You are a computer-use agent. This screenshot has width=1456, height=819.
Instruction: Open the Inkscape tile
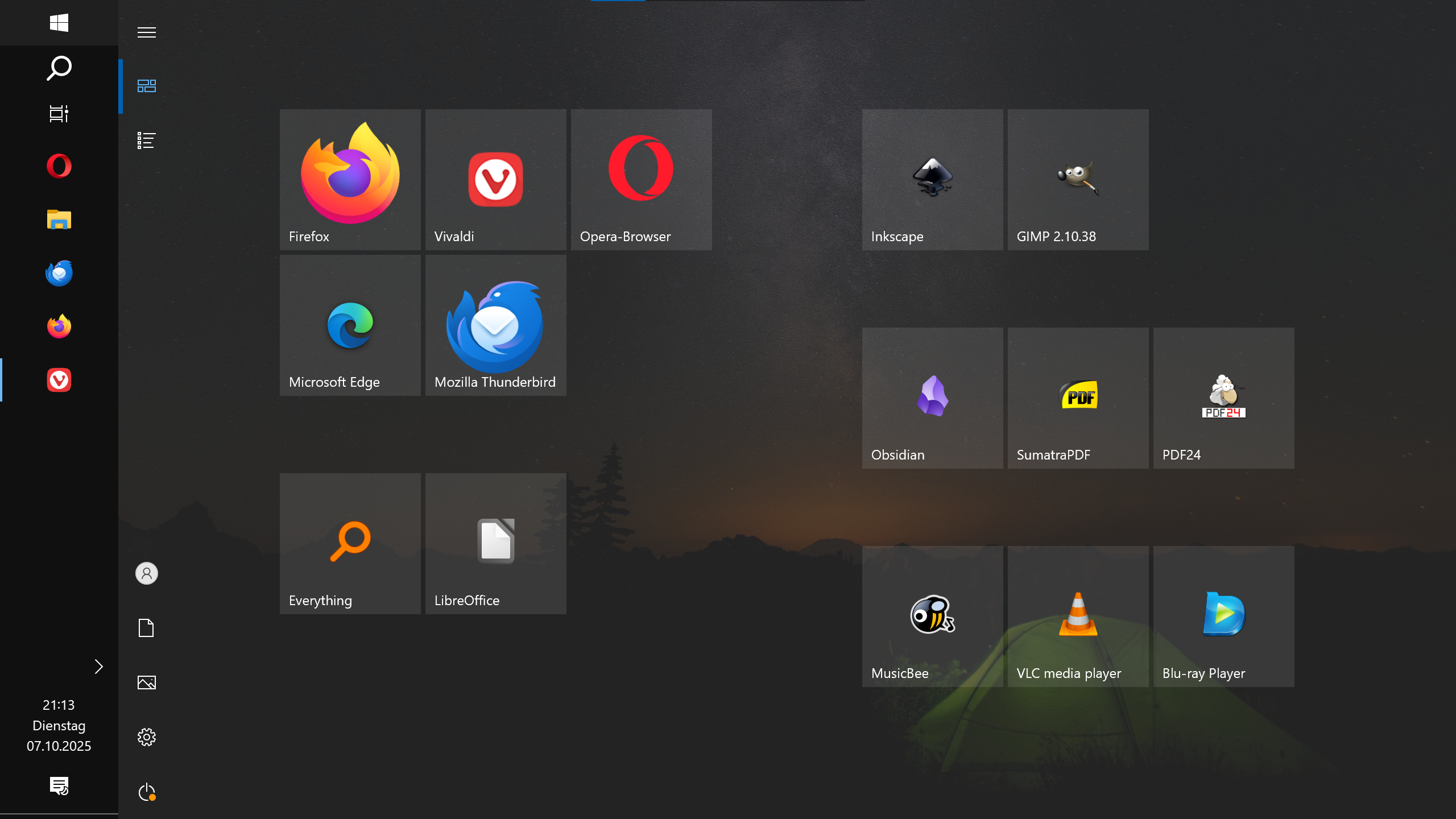pyautogui.click(x=932, y=179)
